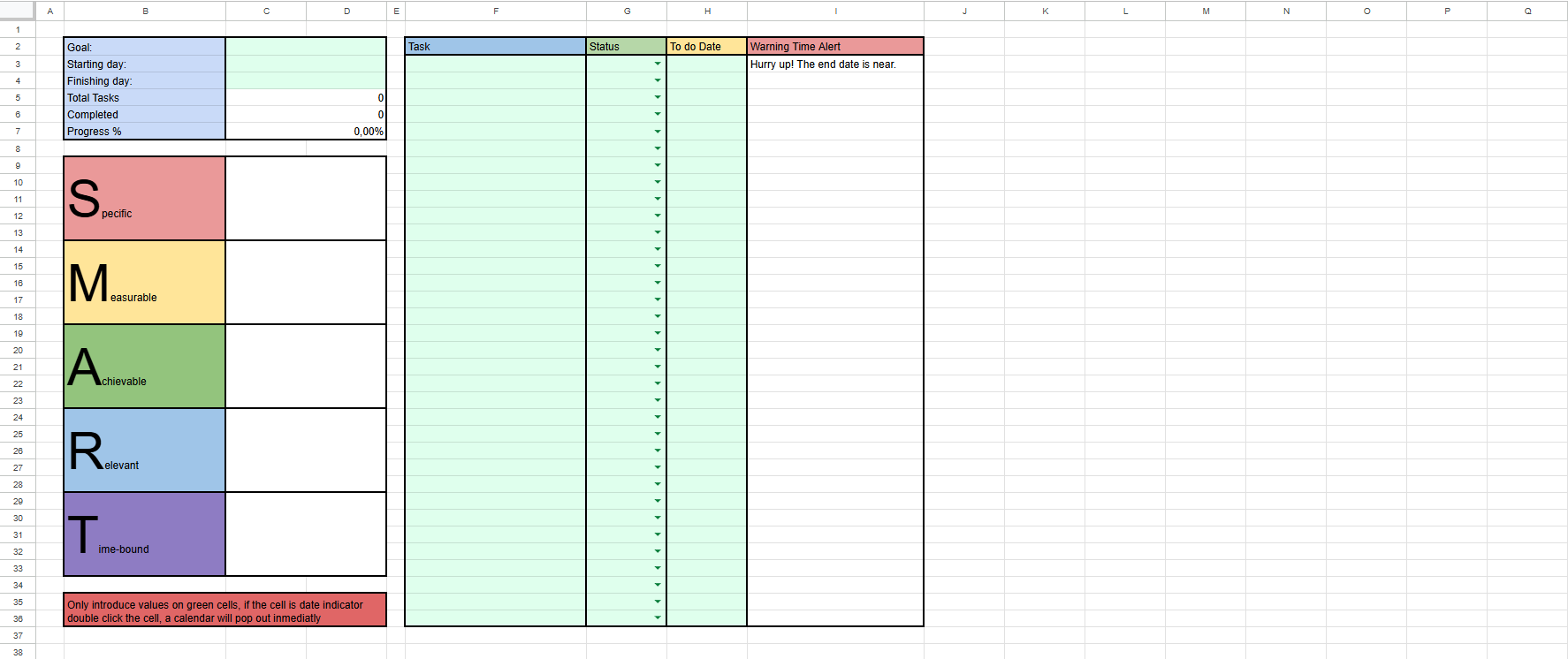Click the green Achievable label cell
The width and height of the screenshot is (1568, 659).
[145, 367]
